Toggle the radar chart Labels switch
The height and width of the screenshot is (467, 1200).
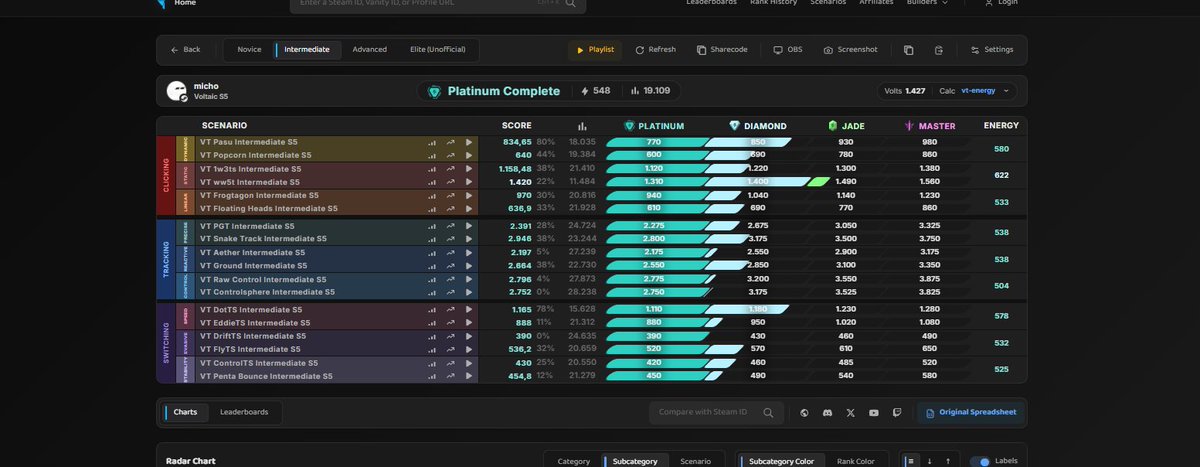(x=981, y=461)
